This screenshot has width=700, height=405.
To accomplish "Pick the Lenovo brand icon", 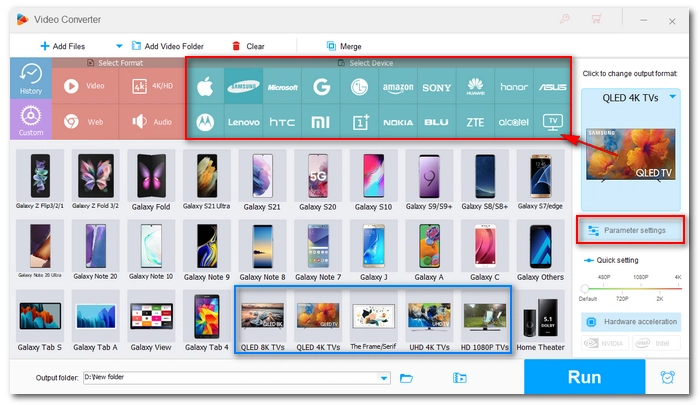I will click(243, 121).
